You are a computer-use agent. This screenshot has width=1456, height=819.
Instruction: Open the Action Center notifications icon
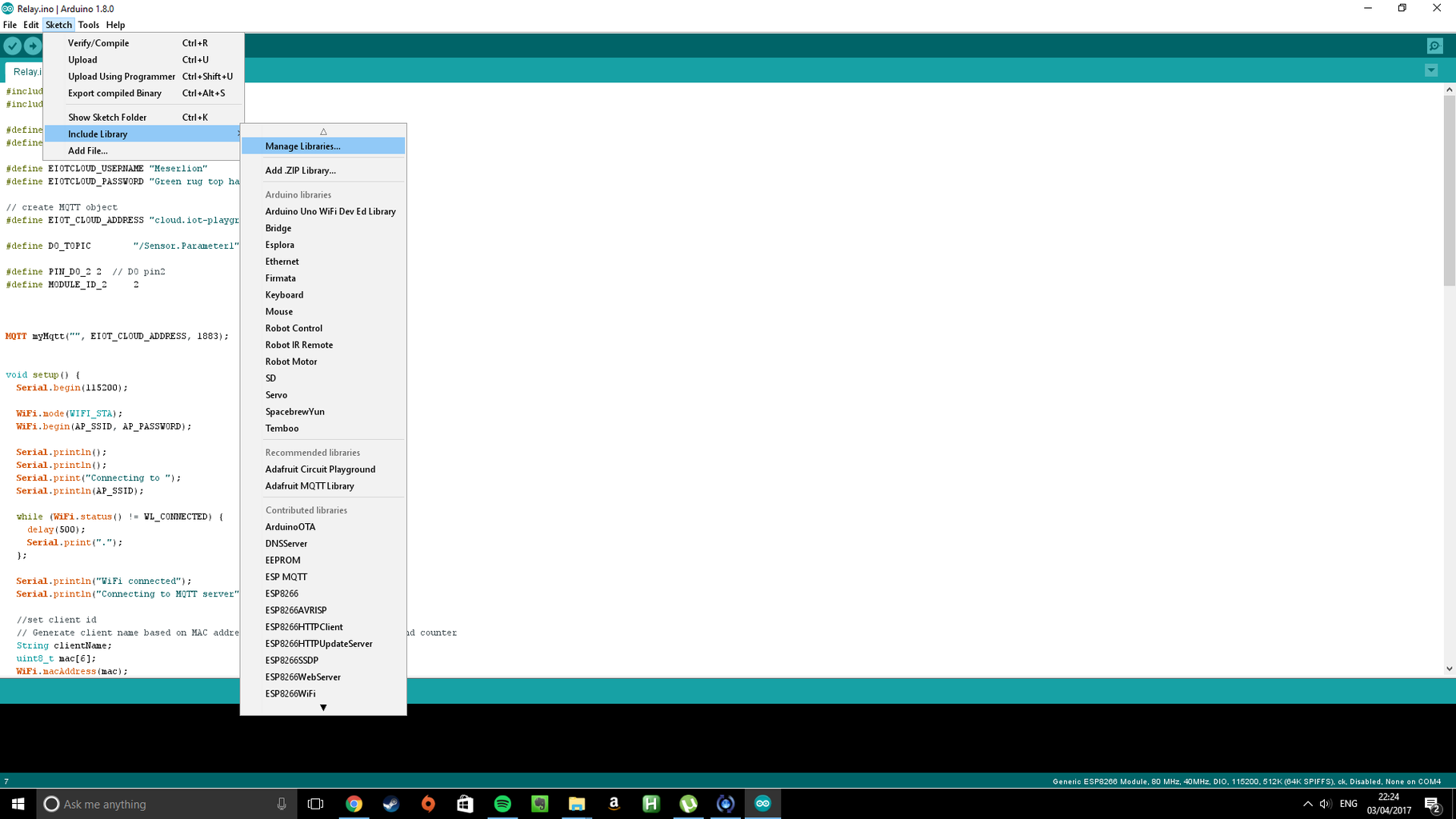[x=1433, y=804]
